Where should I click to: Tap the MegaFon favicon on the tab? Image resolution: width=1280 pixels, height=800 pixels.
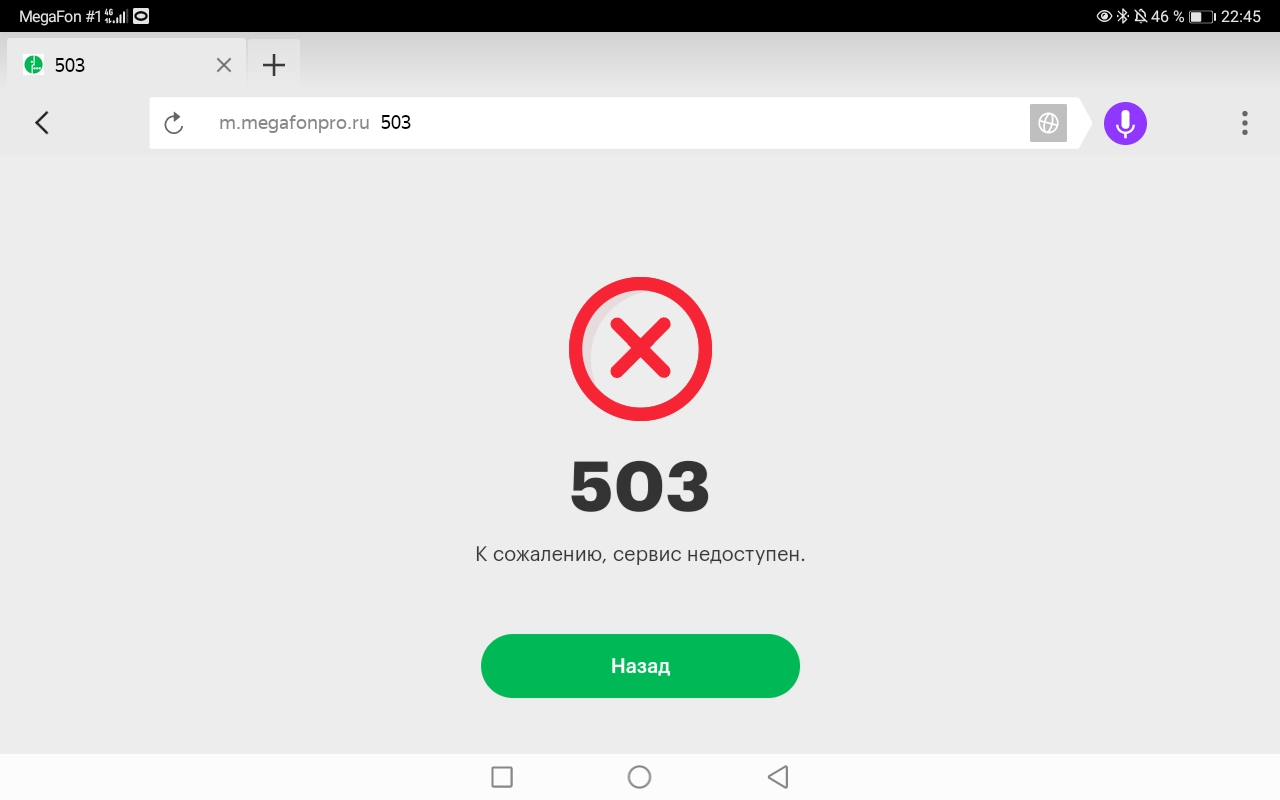pyautogui.click(x=34, y=65)
